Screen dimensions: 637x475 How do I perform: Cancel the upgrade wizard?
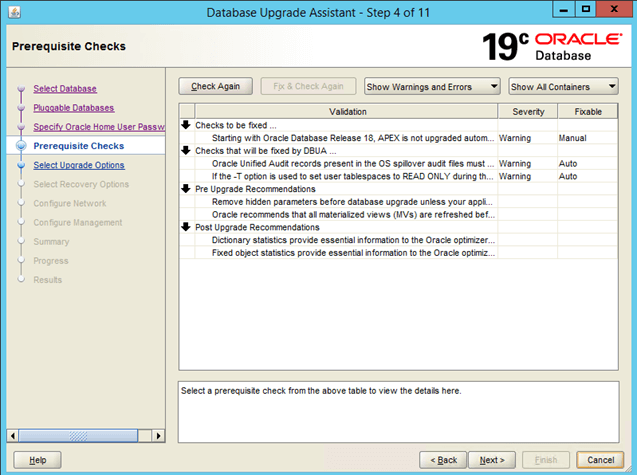(x=600, y=460)
